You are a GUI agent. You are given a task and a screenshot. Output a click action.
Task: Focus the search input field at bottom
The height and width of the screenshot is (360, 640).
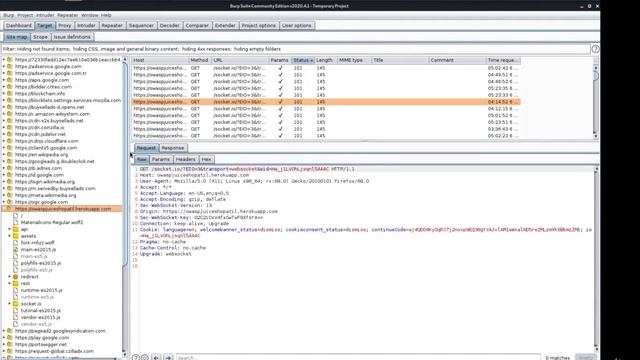pos(358,358)
